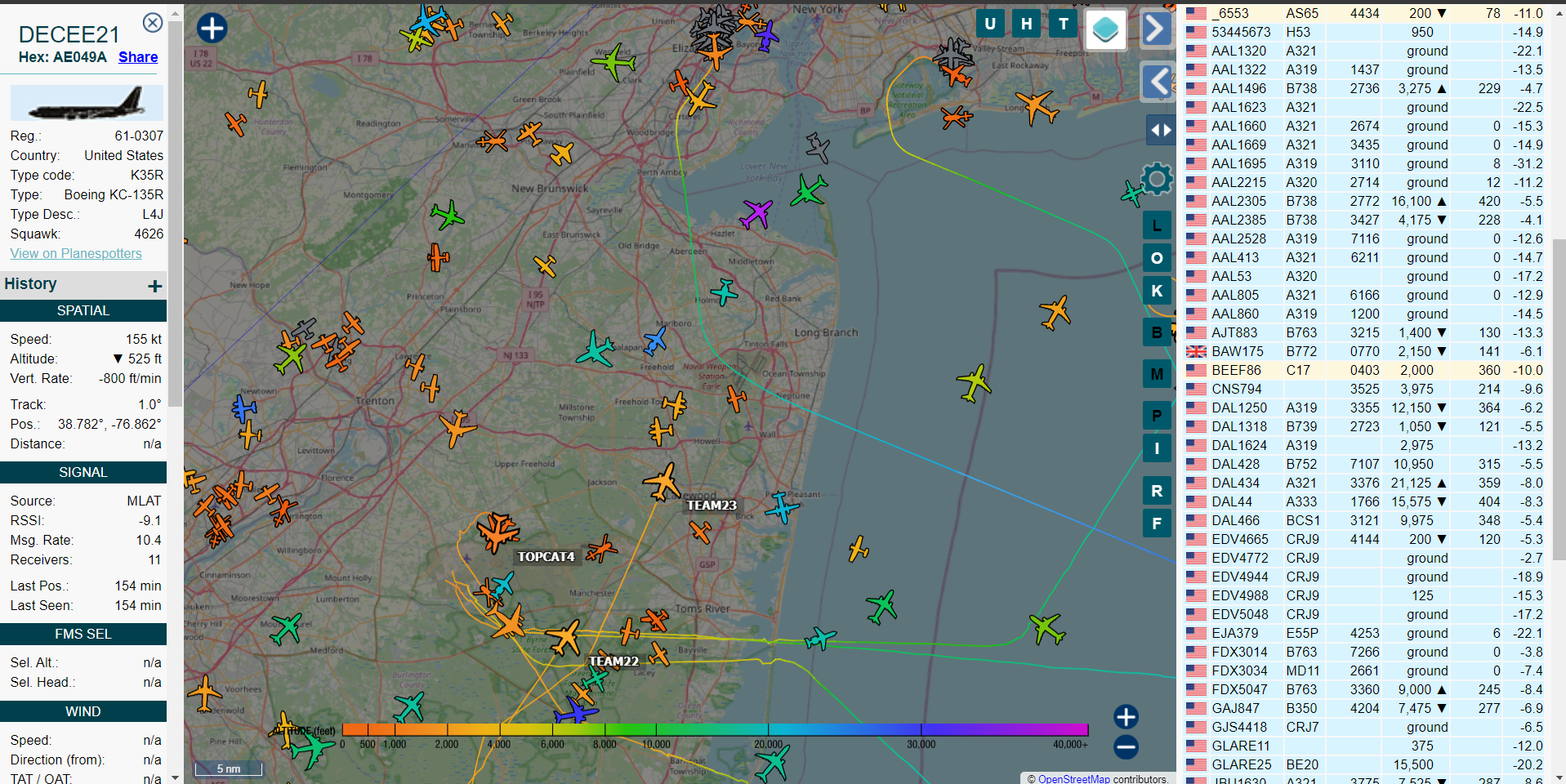Select the DAL44 A333 table row
Viewport: 1566px width, 784px height.
[x=1364, y=501]
